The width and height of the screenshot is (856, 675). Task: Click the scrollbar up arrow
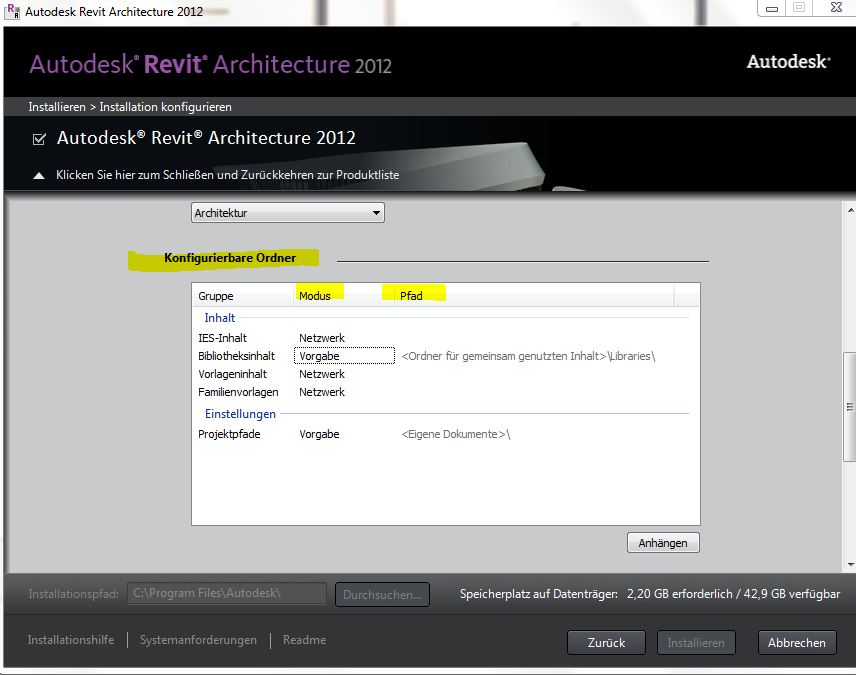click(850, 210)
